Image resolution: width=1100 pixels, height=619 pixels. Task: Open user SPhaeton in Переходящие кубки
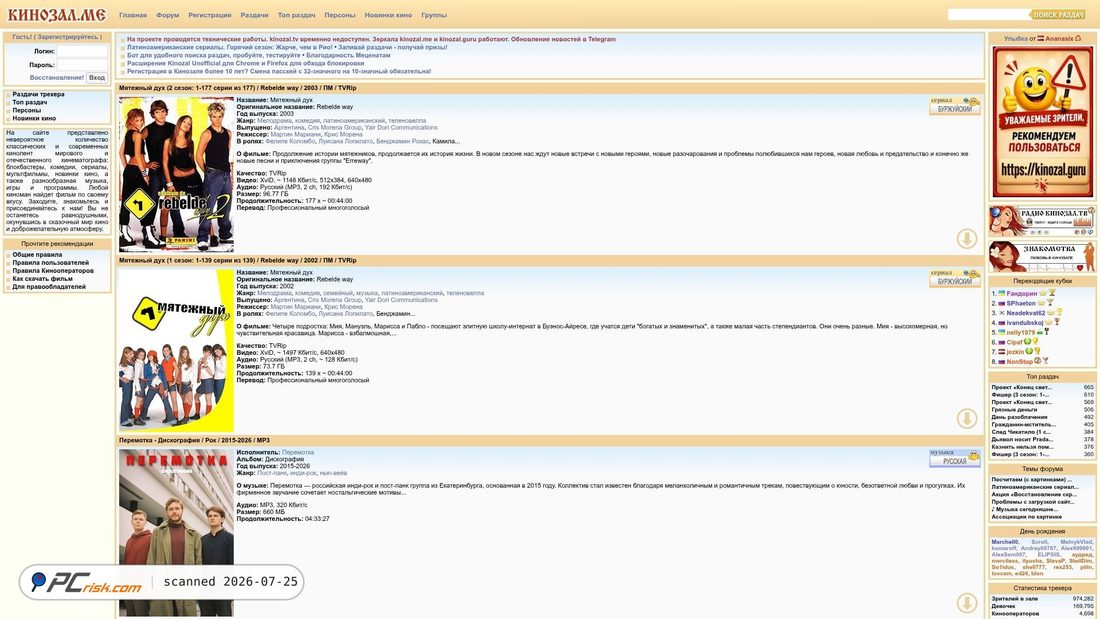click(x=1021, y=303)
